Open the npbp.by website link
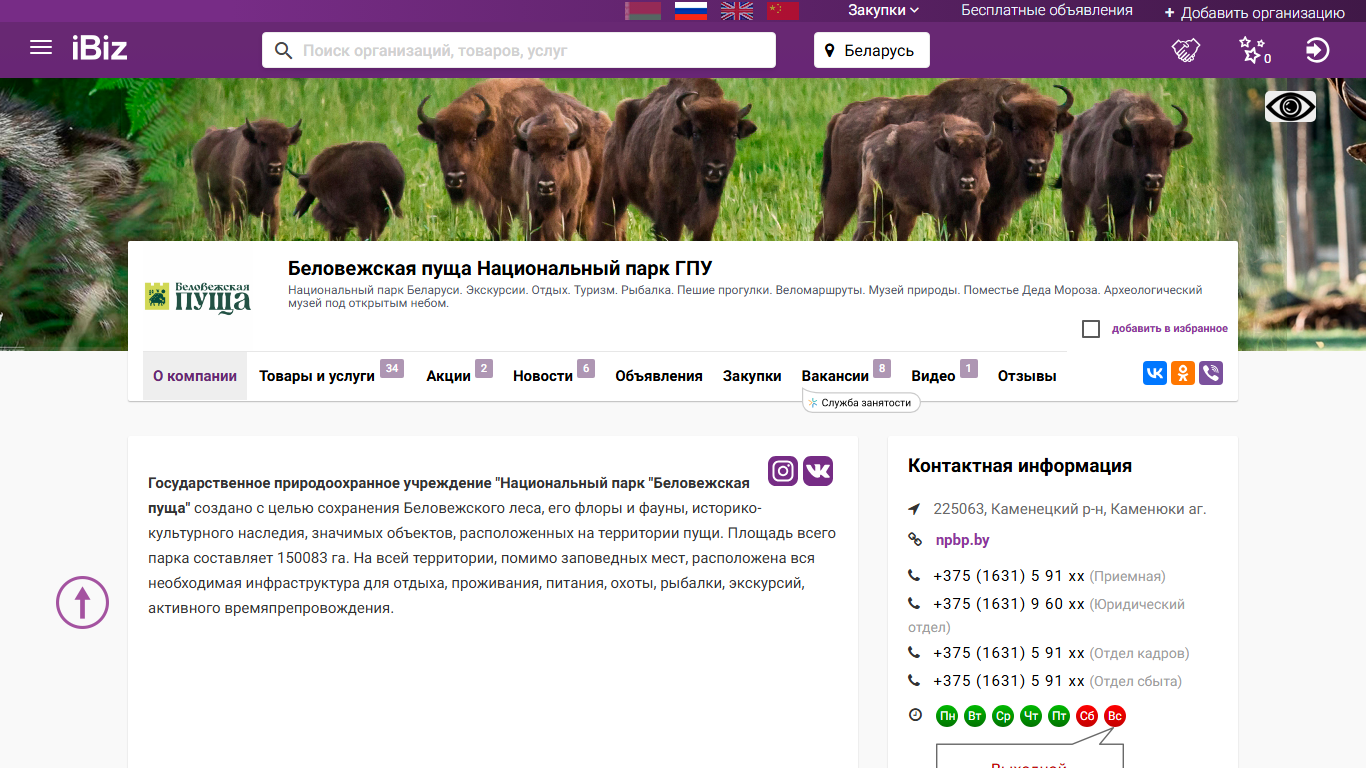The height and width of the screenshot is (768, 1366). (x=962, y=540)
